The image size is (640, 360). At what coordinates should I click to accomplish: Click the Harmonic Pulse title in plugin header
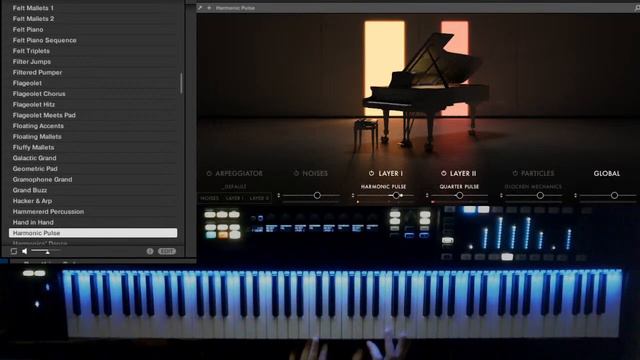coord(235,8)
